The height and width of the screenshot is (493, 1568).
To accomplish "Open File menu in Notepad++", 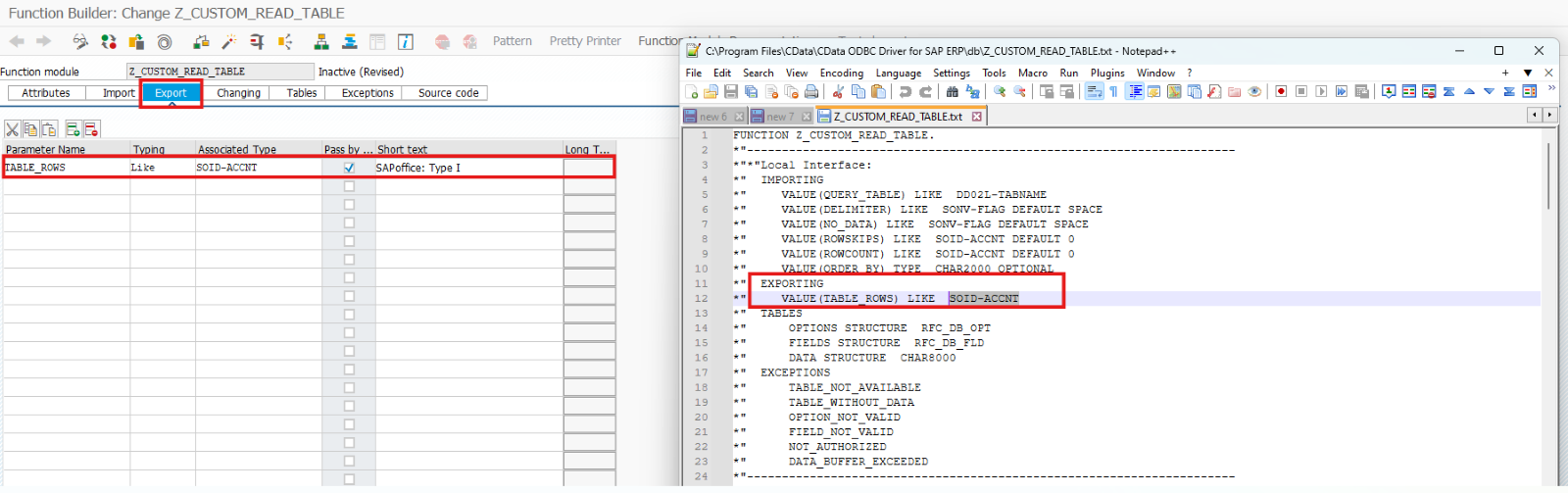I will pyautogui.click(x=694, y=73).
